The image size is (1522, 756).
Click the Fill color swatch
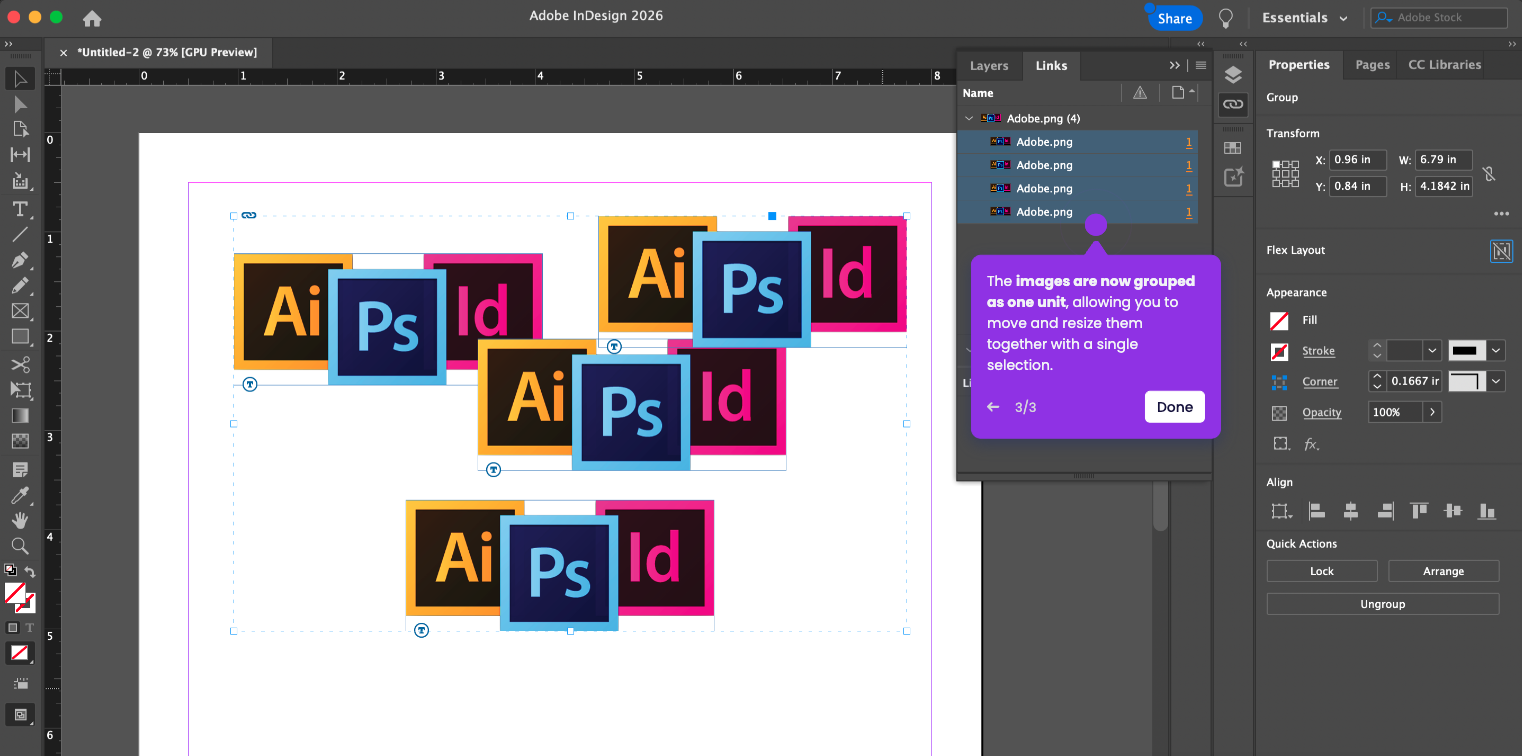click(1279, 321)
